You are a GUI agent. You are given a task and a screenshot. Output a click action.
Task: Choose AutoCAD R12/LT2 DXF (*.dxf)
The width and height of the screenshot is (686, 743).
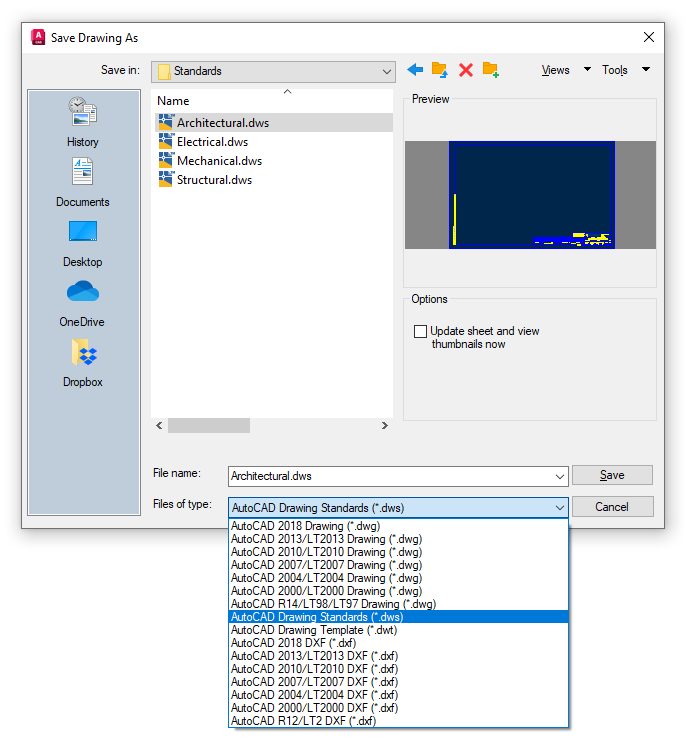click(398, 721)
